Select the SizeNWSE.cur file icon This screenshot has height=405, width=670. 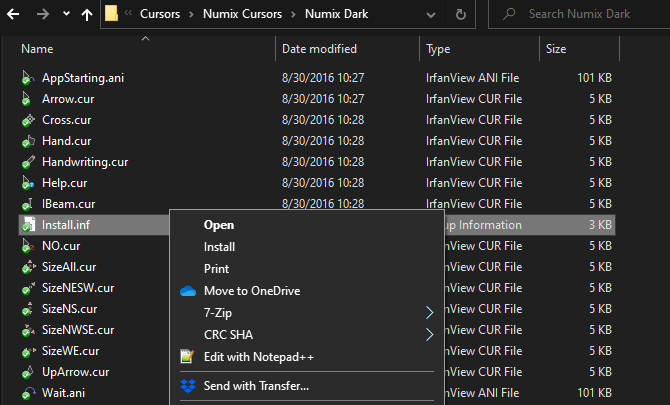pyautogui.click(x=28, y=330)
